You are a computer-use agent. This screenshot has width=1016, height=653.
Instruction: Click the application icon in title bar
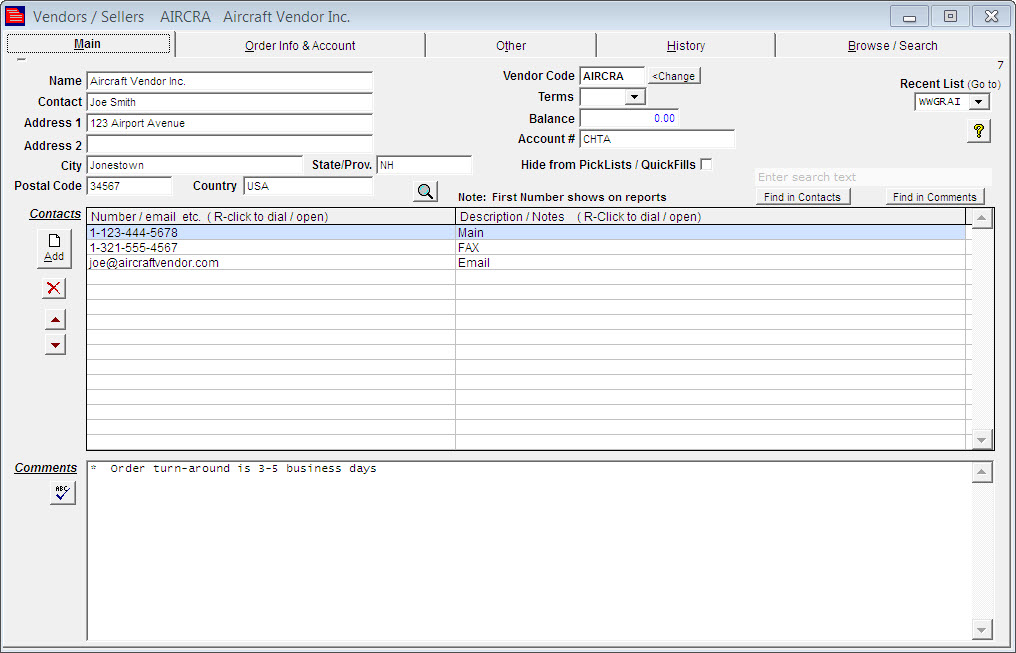click(x=15, y=16)
